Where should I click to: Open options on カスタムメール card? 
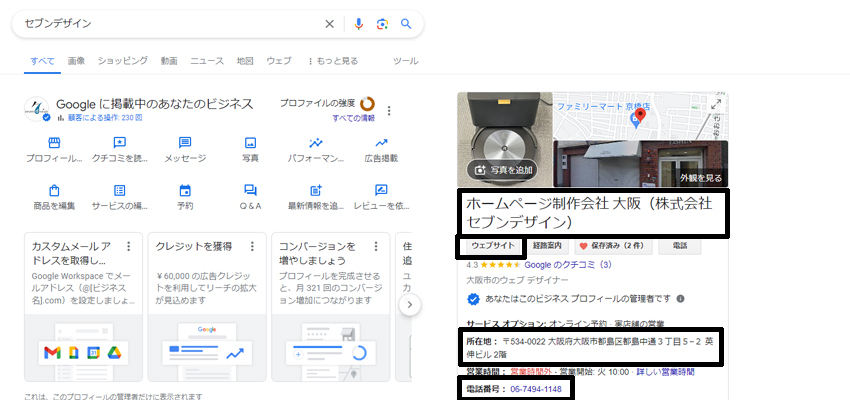[128, 247]
